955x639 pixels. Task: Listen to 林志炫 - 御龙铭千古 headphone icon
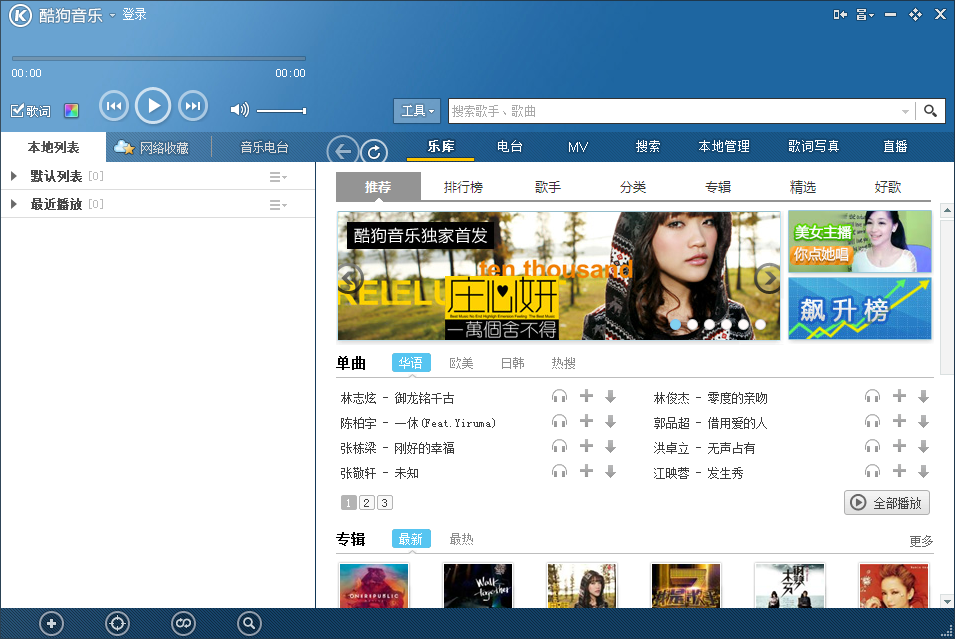(x=559, y=397)
